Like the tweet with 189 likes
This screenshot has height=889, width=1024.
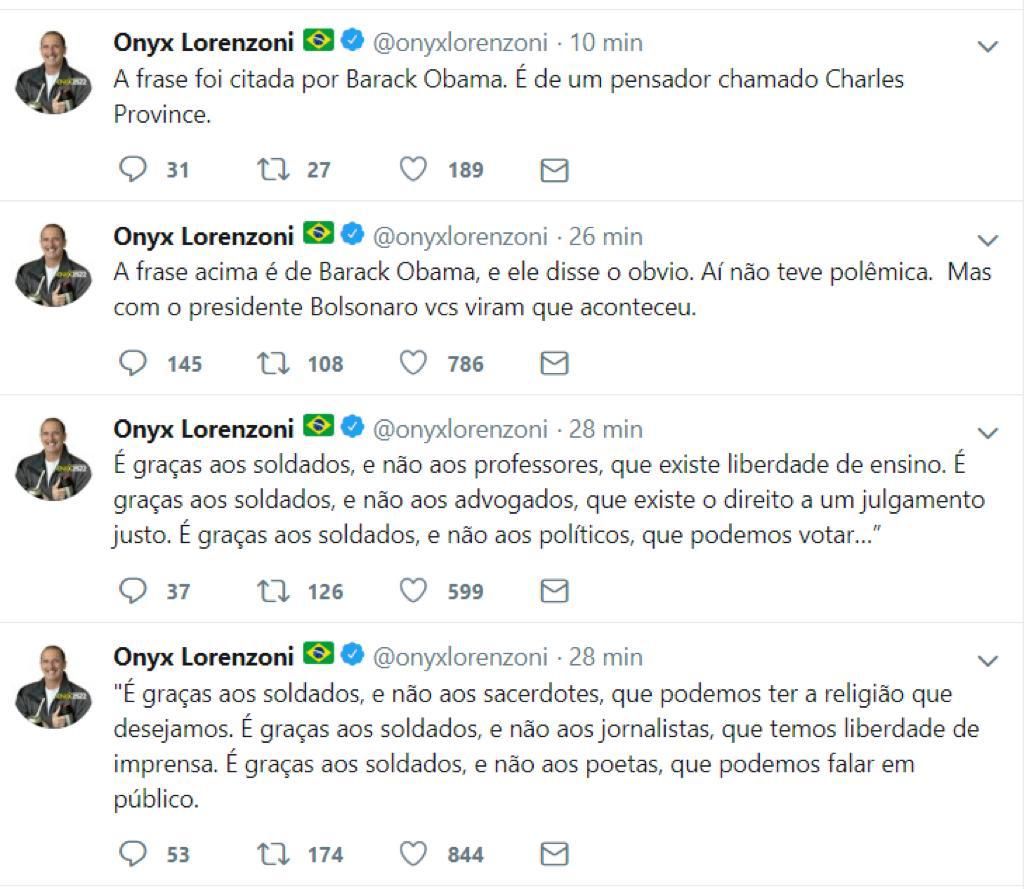[413, 170]
